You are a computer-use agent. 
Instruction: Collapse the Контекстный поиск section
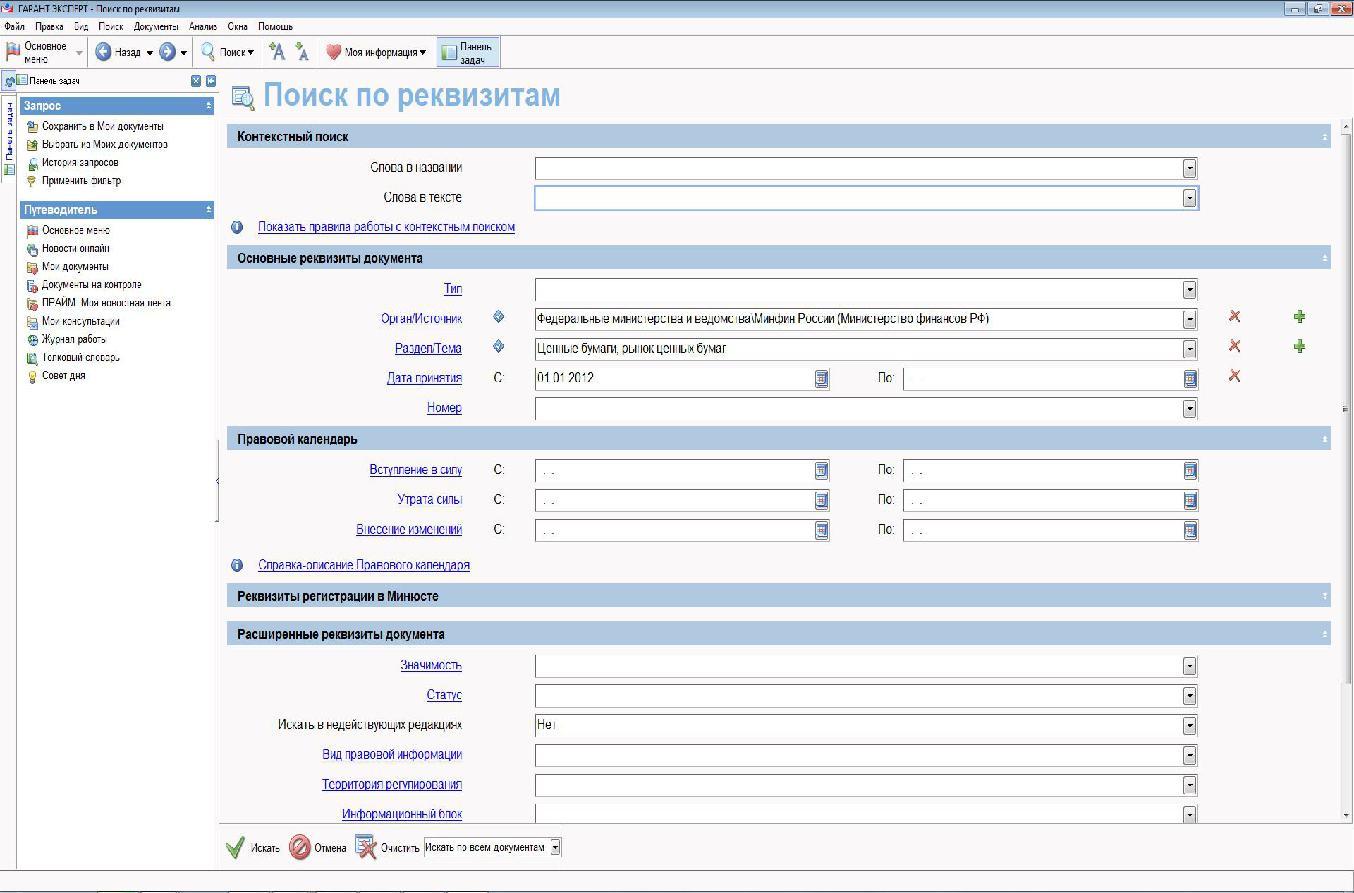1325,137
